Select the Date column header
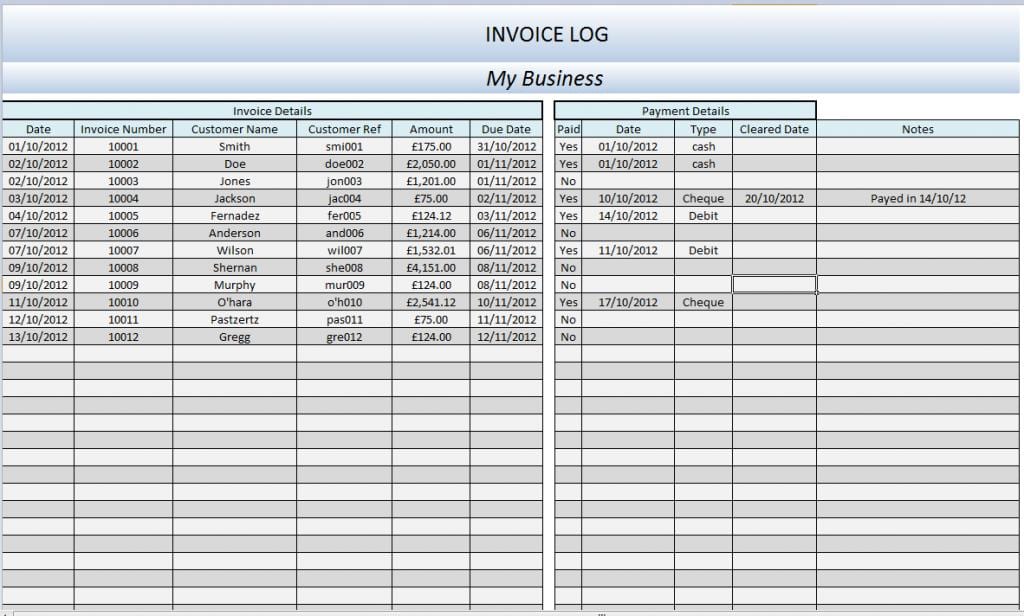This screenshot has width=1024, height=616. tap(37, 128)
